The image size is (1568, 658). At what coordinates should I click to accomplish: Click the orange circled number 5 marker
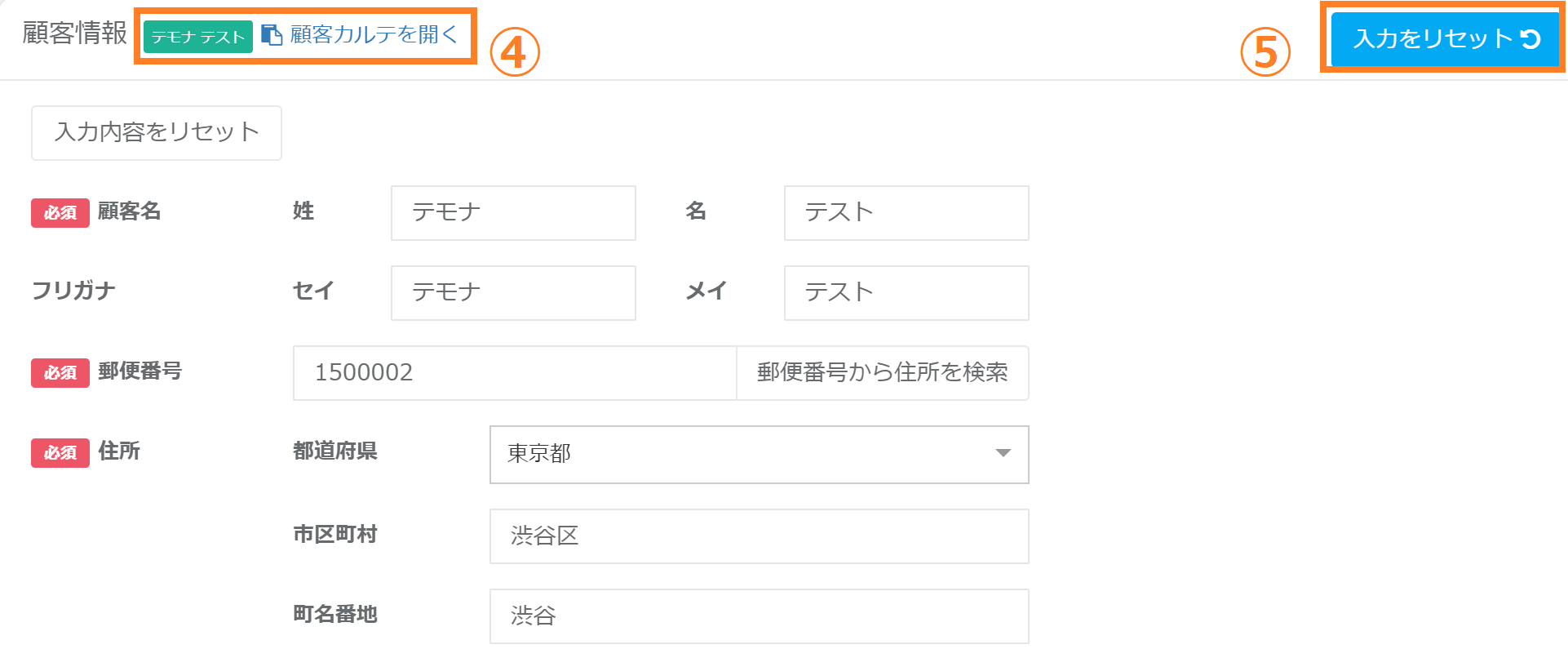point(1265,52)
